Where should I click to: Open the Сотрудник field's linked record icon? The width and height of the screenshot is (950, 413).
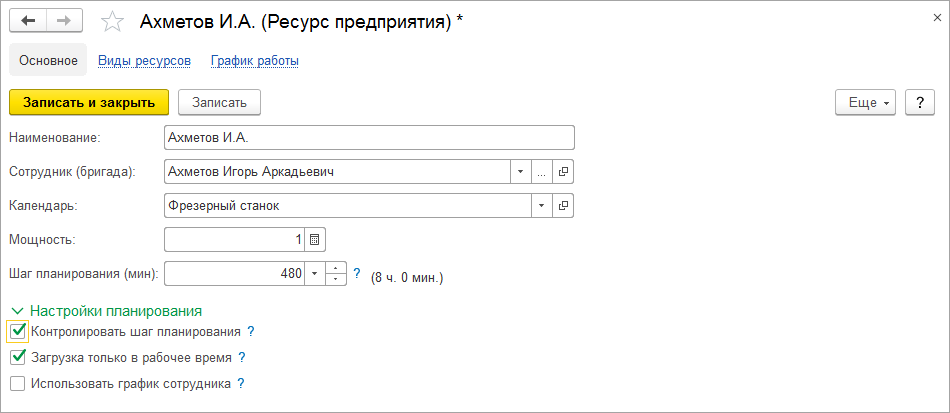(564, 172)
